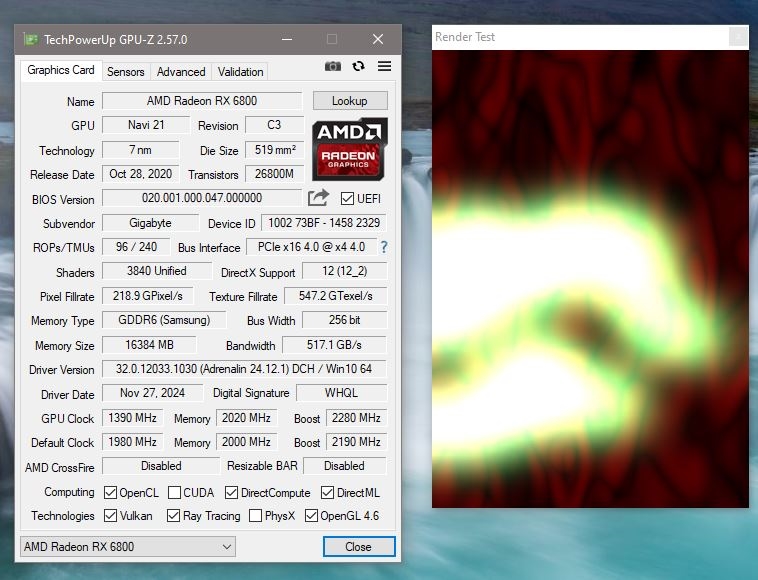Click the GPU value Navi 21
Screen dimensions: 758x580
[146, 125]
